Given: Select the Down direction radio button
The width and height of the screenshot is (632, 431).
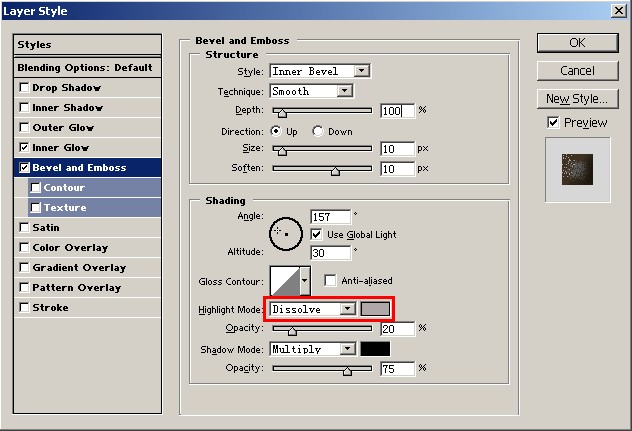Looking at the screenshot, I should (x=318, y=131).
